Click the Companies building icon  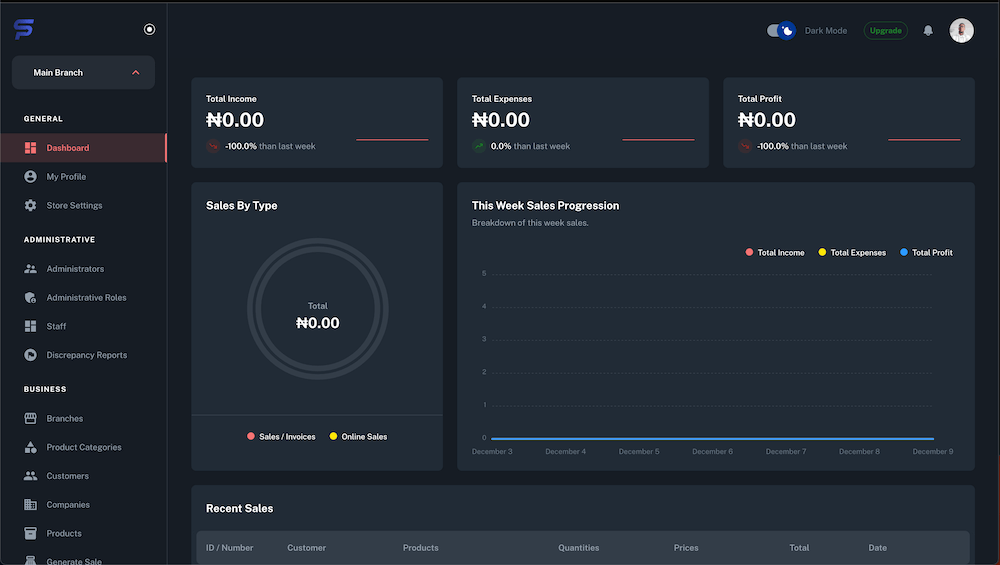(30, 505)
